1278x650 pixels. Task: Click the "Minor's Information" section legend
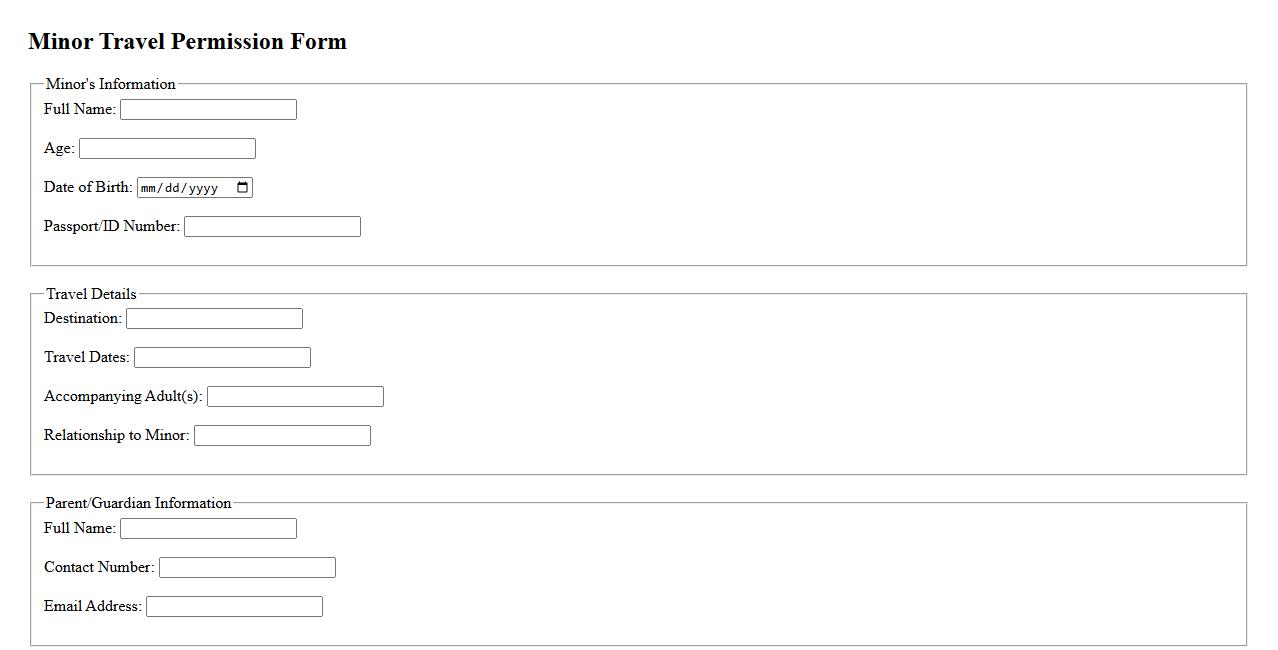tap(110, 84)
